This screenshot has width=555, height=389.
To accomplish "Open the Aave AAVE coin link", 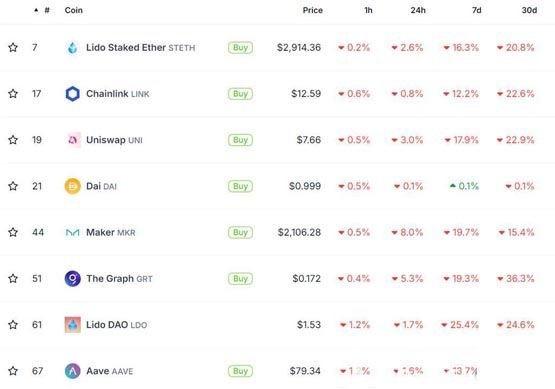I will [x=110, y=371].
